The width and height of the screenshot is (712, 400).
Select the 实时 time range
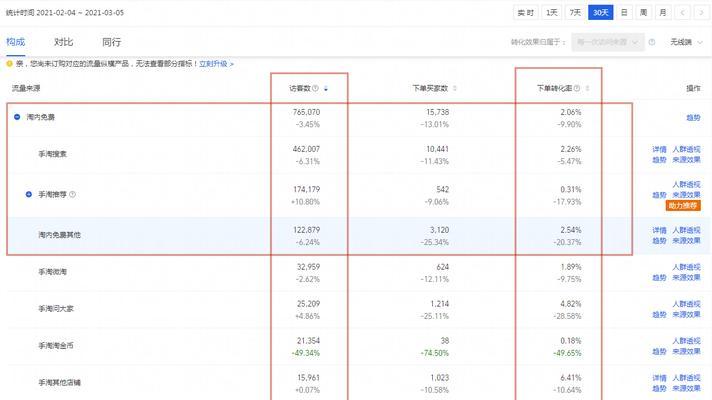point(526,13)
